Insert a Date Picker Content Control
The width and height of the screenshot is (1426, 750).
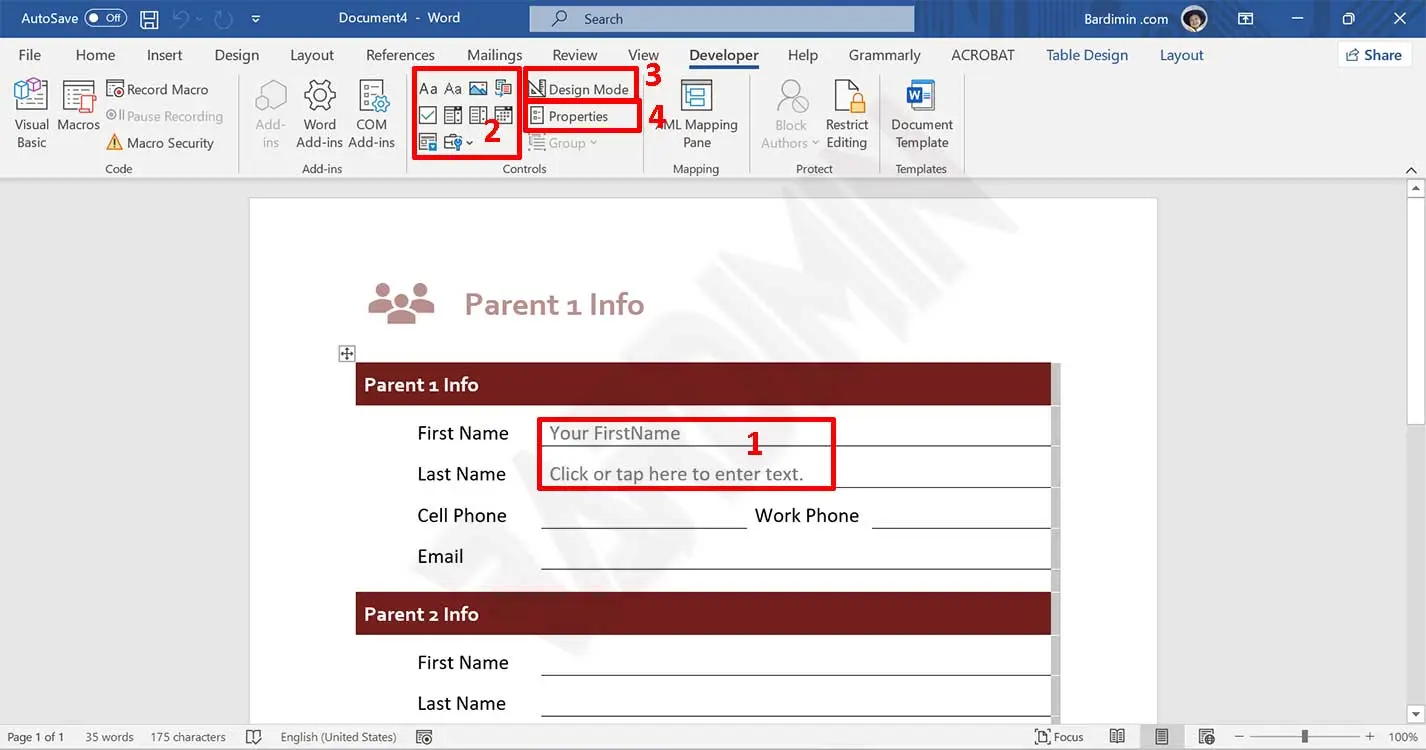(x=503, y=116)
